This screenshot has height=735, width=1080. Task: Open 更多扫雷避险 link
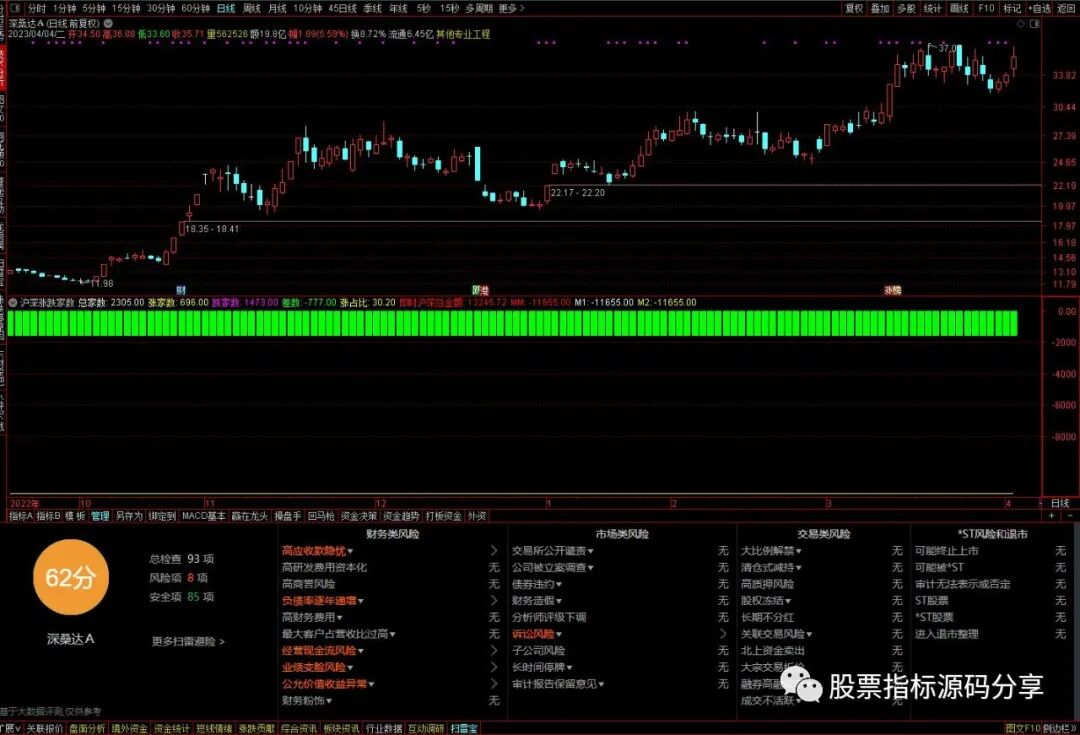(x=188, y=641)
